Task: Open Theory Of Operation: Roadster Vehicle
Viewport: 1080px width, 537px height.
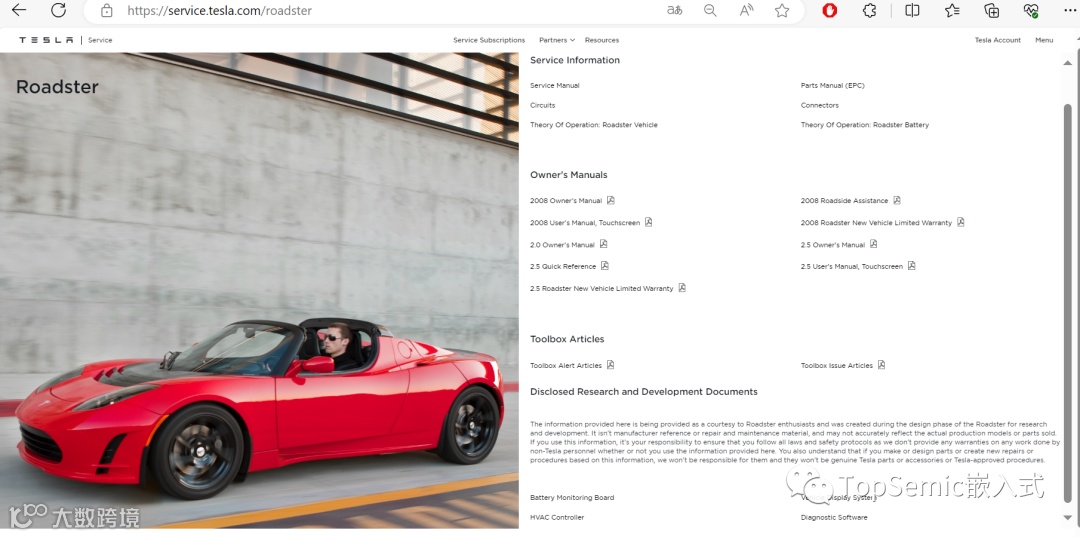Action: [x=594, y=125]
